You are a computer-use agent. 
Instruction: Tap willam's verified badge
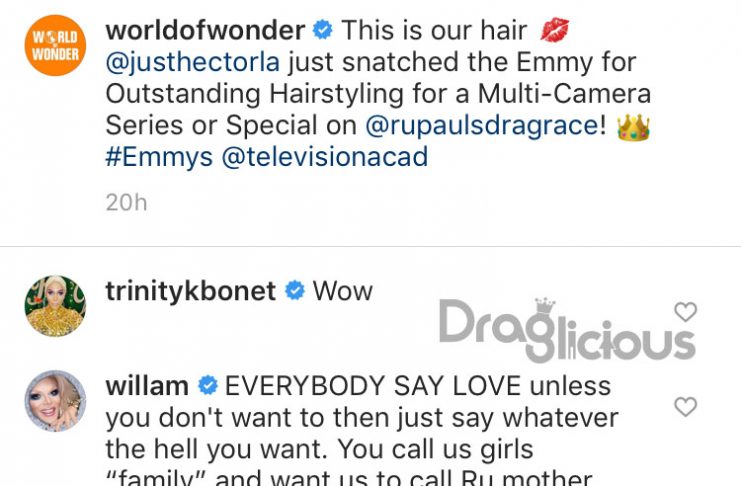[207, 385]
